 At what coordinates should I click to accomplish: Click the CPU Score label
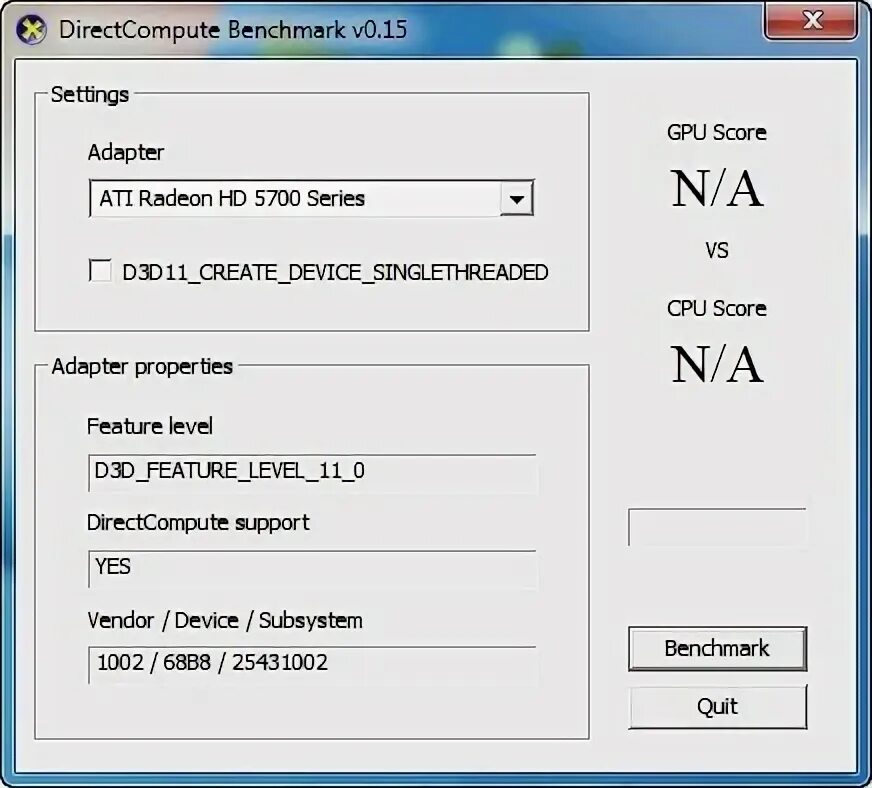(x=717, y=308)
